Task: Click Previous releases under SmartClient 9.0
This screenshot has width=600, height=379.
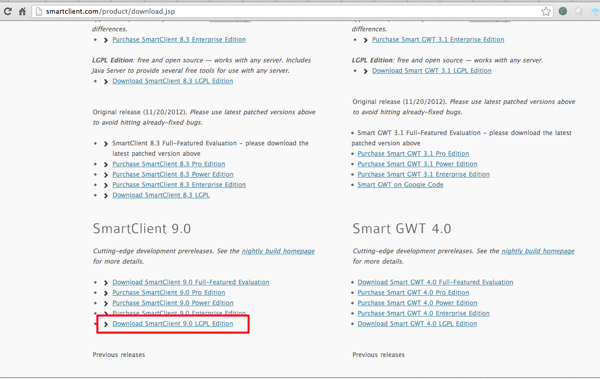Action: pos(119,354)
